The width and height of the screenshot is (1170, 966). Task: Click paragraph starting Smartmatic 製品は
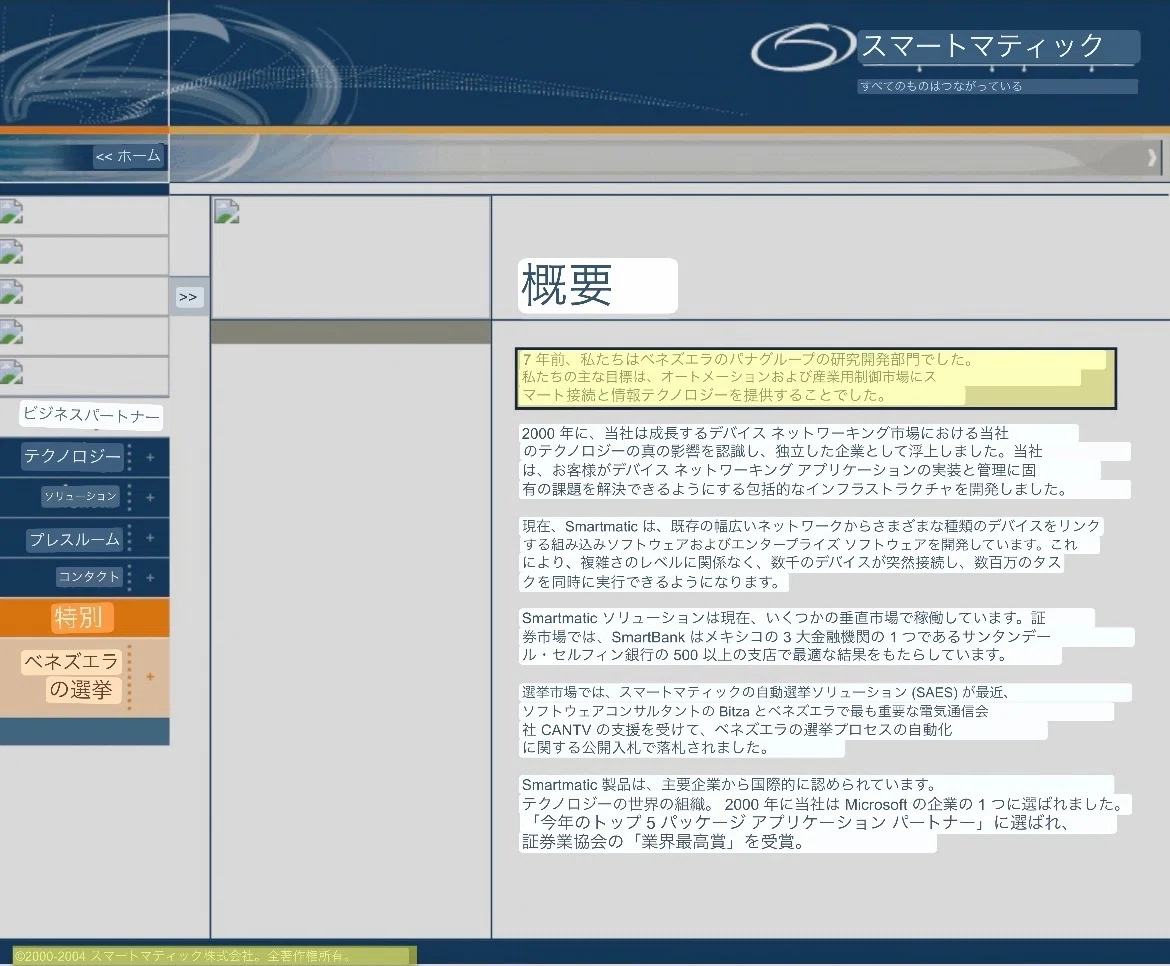(827, 814)
